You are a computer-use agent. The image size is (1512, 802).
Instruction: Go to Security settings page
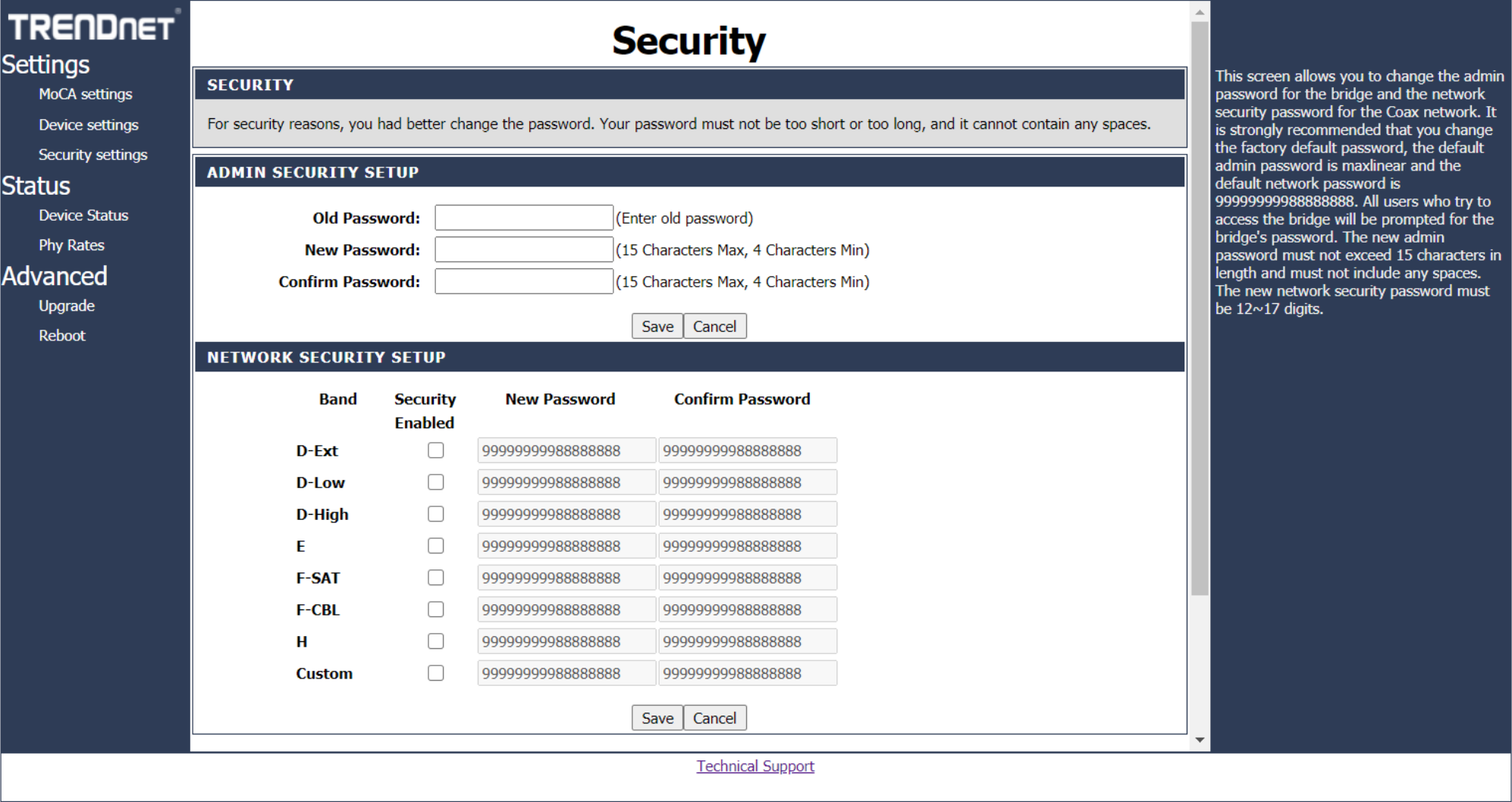(93, 155)
